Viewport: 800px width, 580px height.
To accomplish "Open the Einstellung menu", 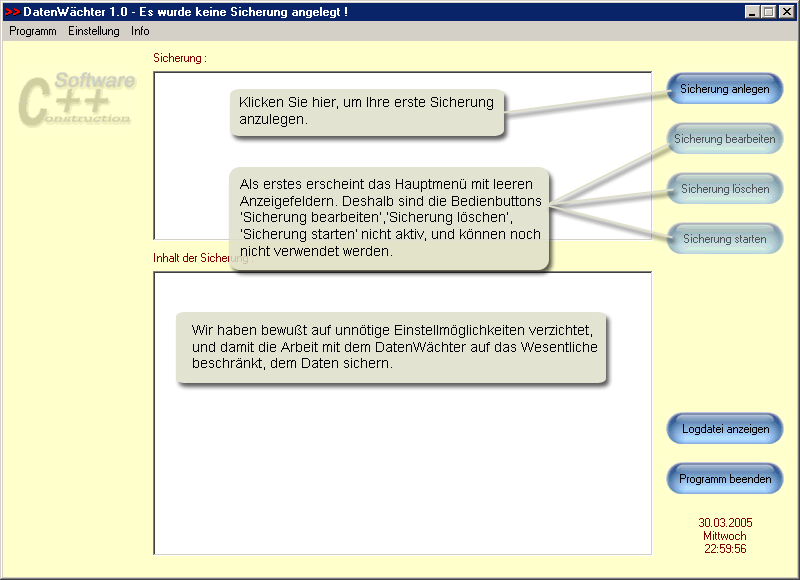I will [x=94, y=31].
